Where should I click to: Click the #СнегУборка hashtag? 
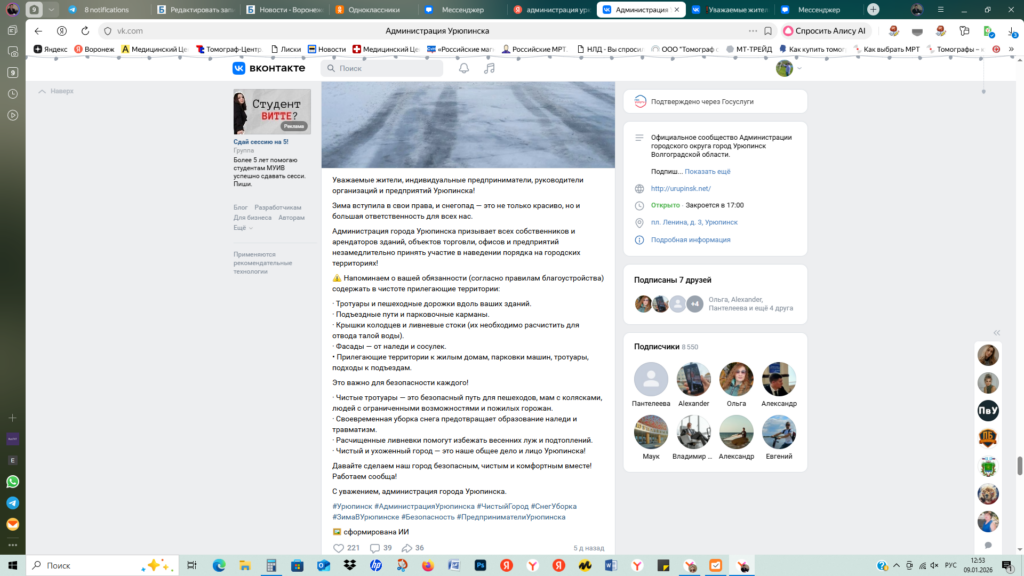[x=553, y=506]
